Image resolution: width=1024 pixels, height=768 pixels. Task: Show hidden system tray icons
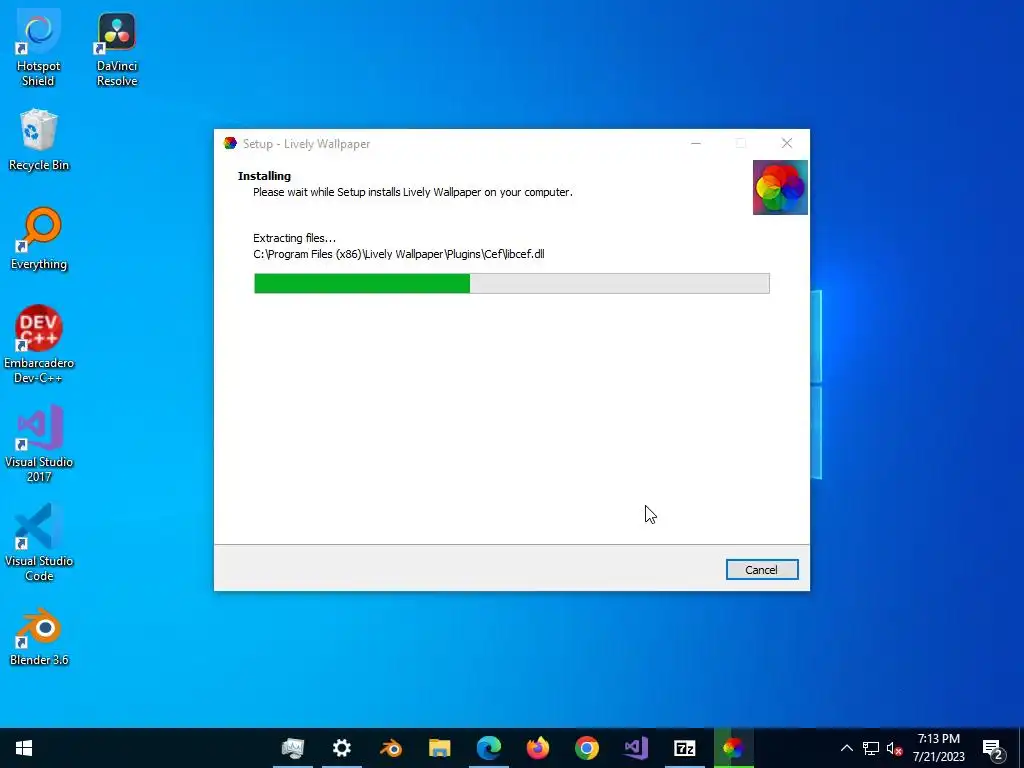(846, 748)
